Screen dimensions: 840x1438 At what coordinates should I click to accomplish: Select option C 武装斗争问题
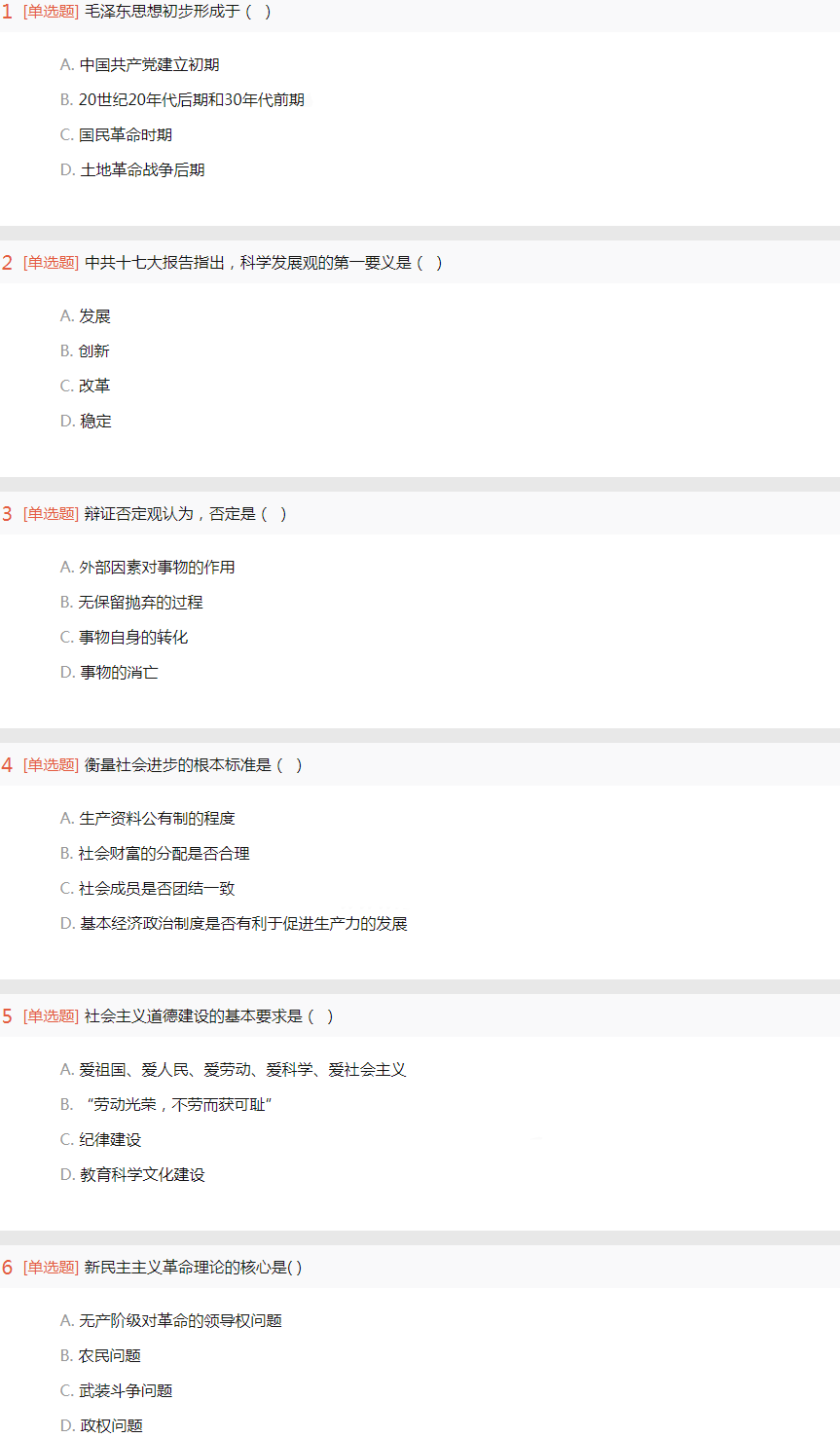click(x=117, y=1391)
